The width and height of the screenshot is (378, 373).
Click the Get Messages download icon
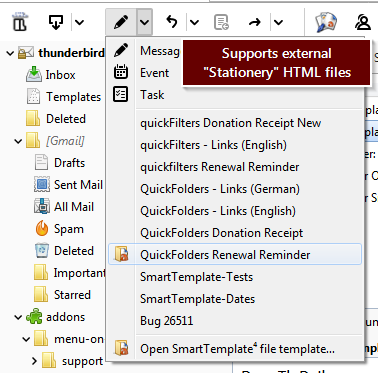pos(56,22)
